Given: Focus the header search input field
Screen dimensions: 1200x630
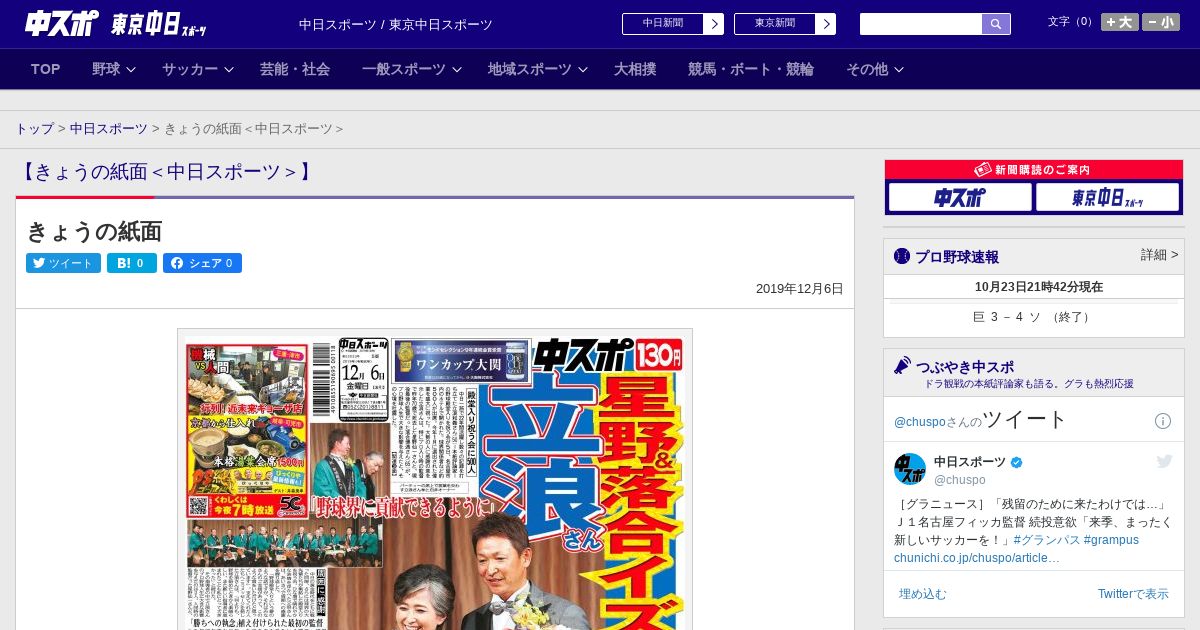Looking at the screenshot, I should click(x=921, y=24).
